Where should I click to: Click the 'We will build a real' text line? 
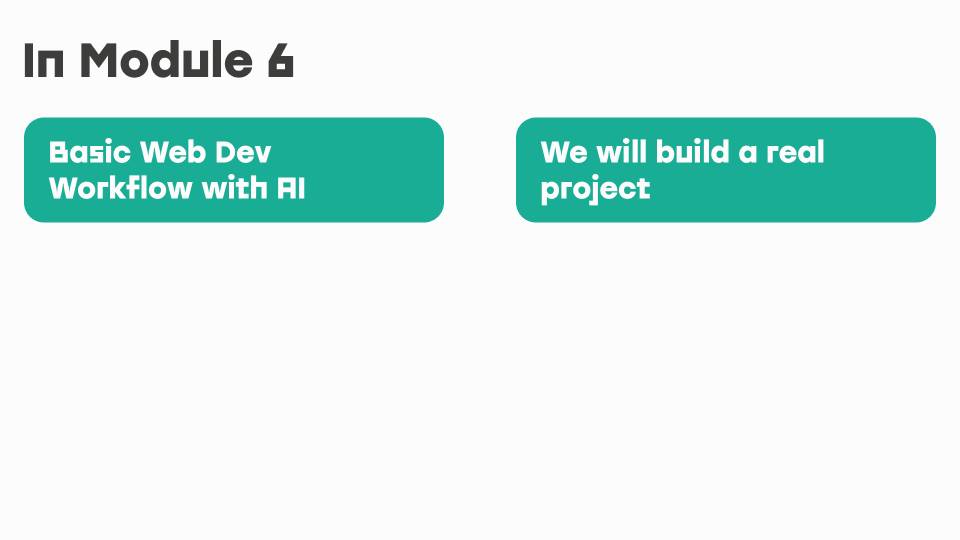683,152
